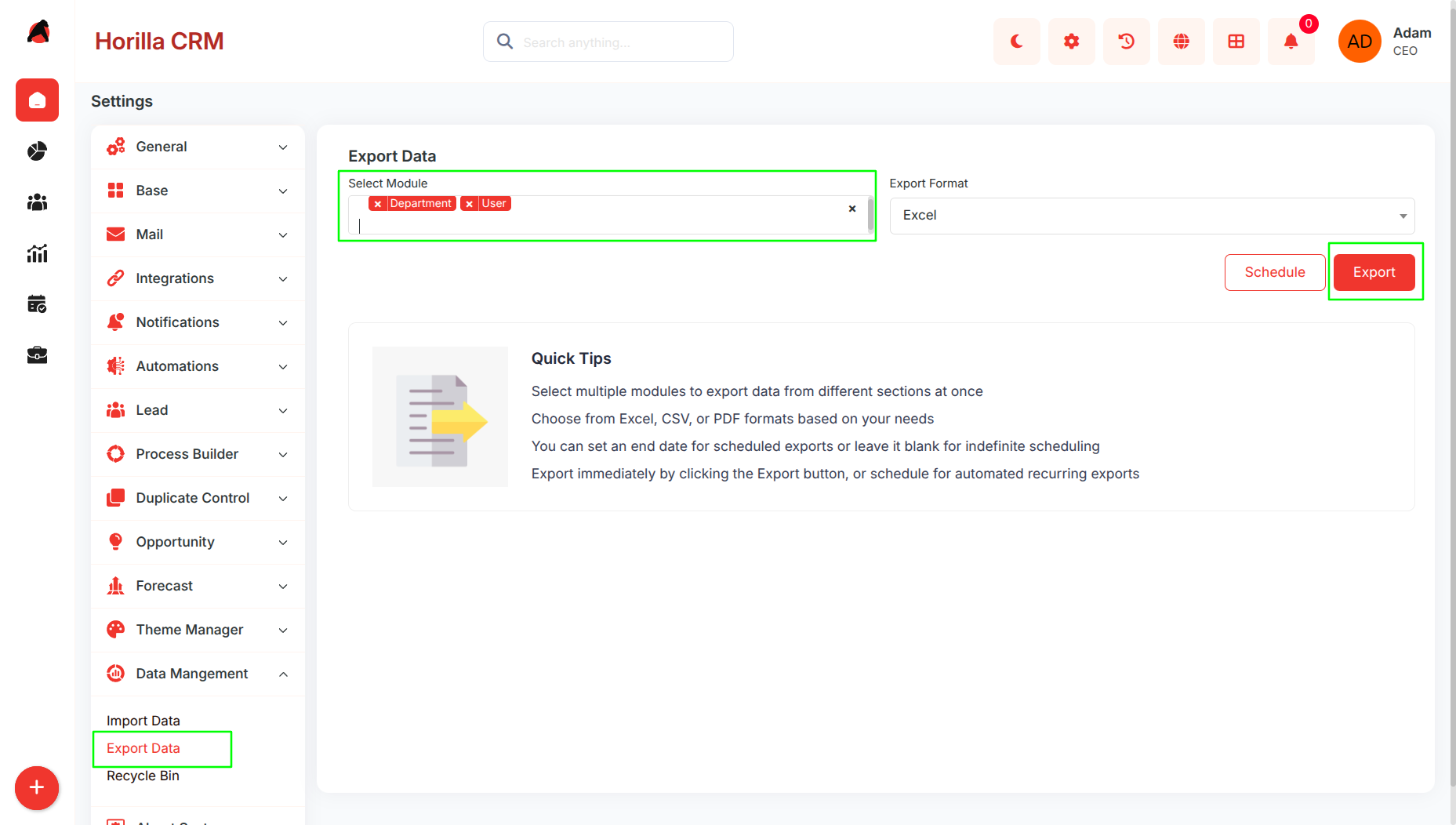
Task: Expand the Forecast section
Action: coord(198,586)
